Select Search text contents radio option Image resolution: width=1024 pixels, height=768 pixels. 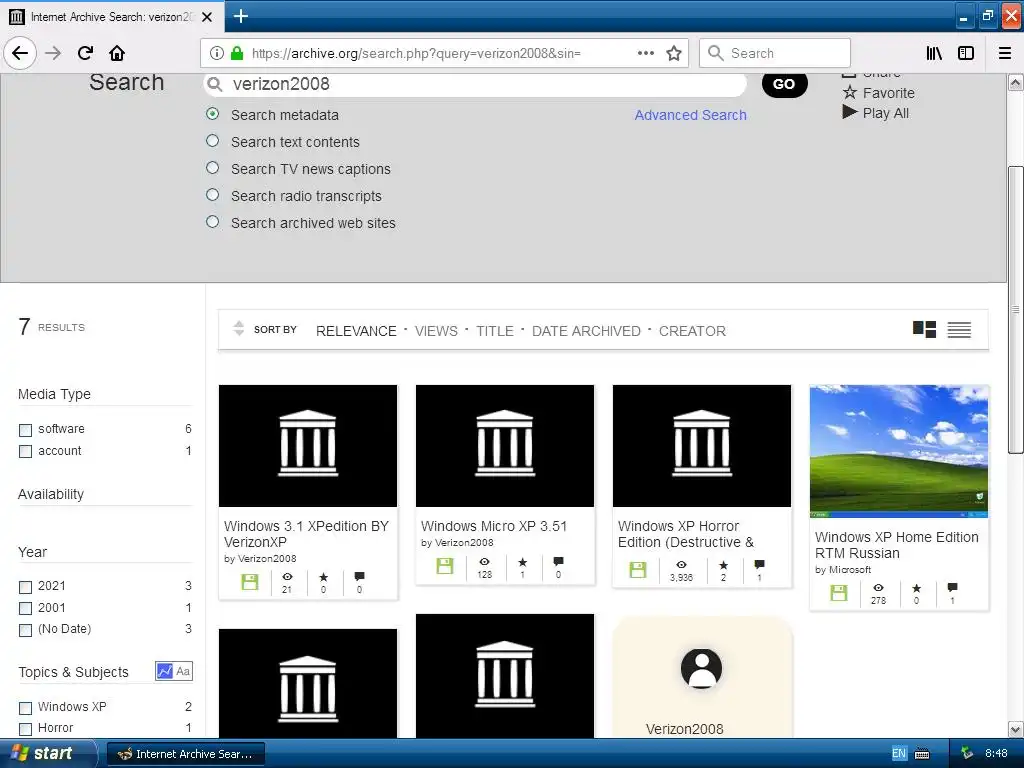coord(212,140)
